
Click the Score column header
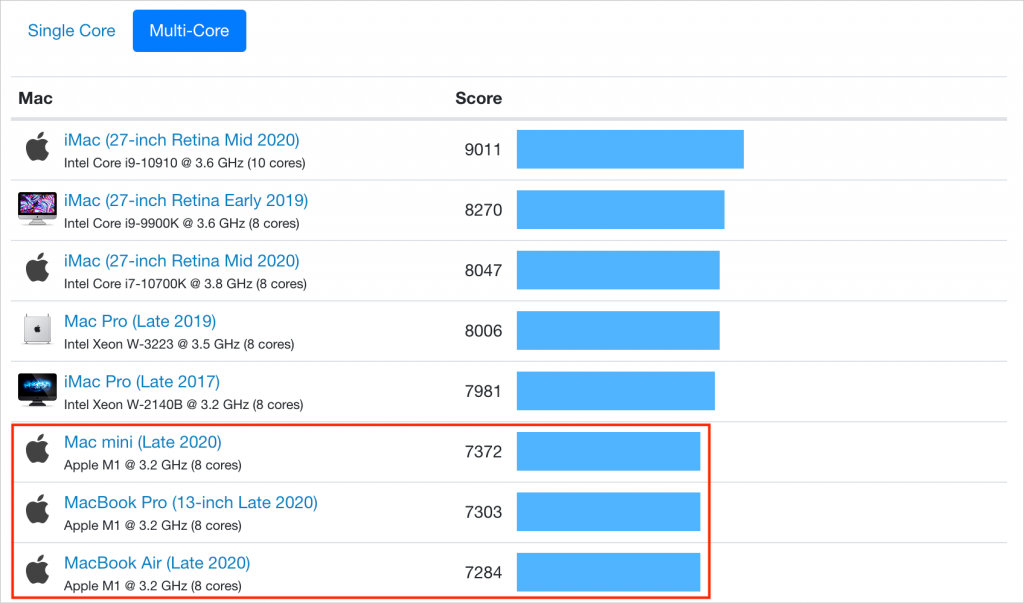click(x=478, y=98)
